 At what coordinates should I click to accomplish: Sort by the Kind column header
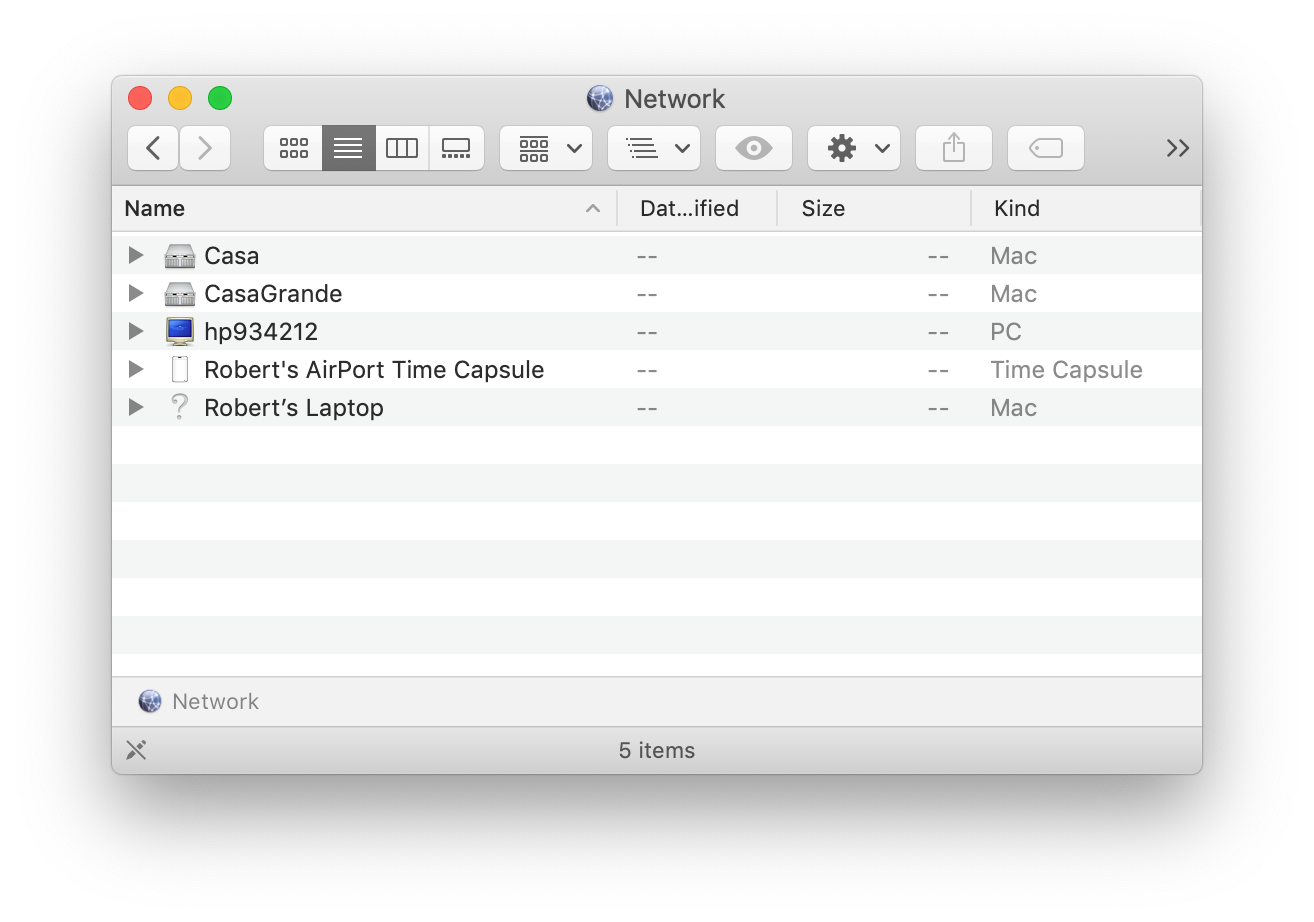(1086, 208)
